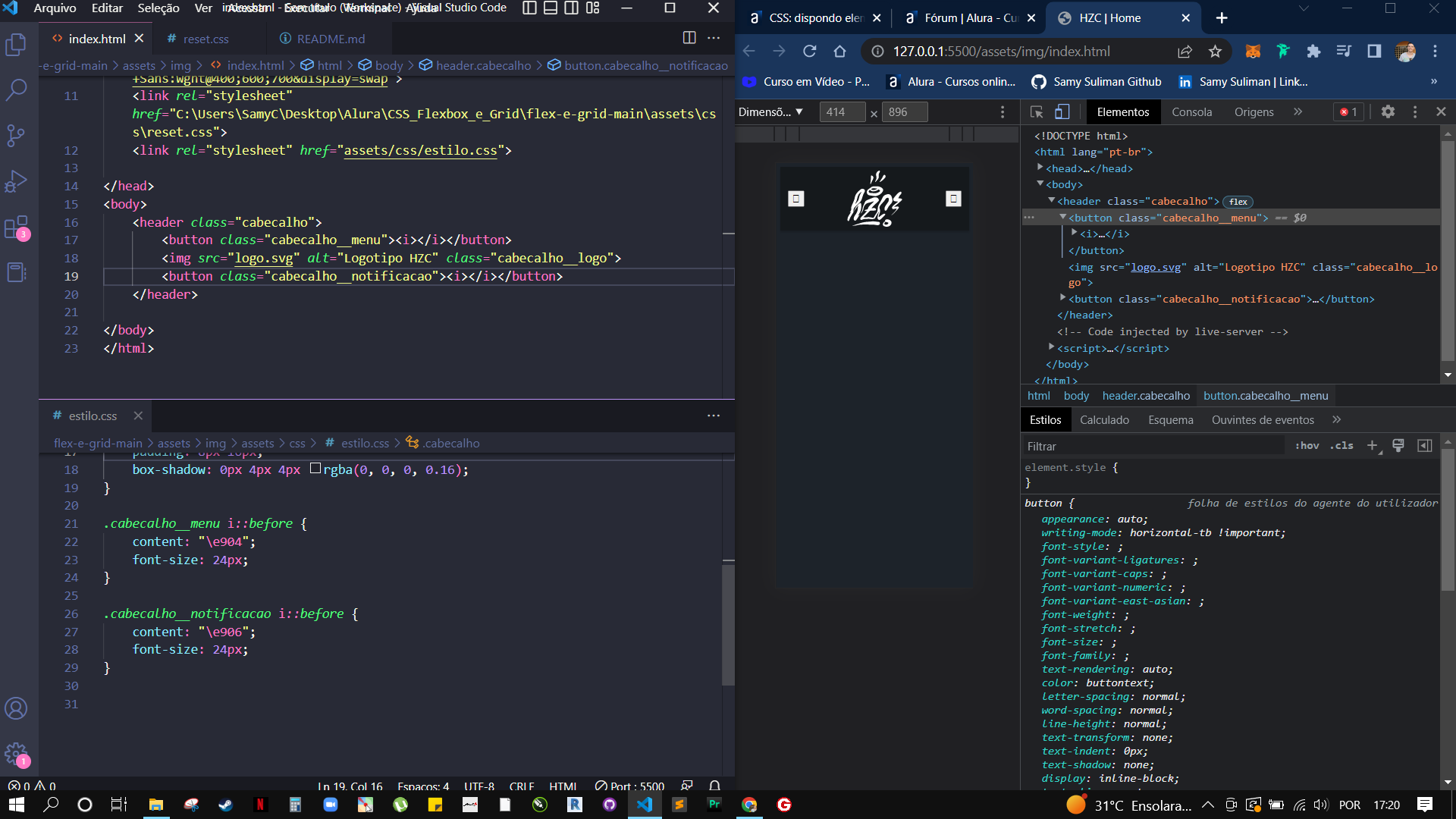This screenshot has height=819, width=1456.
Task: Open the VS Code Search view
Action: [17, 90]
